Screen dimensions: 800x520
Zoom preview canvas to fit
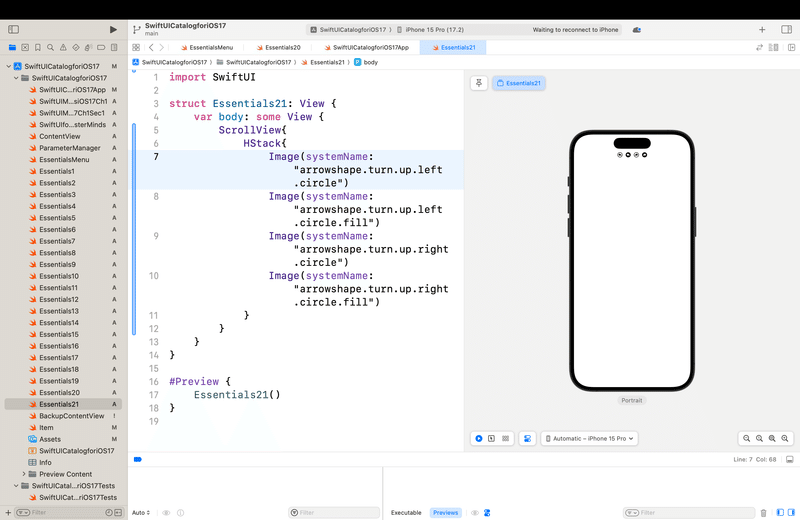772,438
